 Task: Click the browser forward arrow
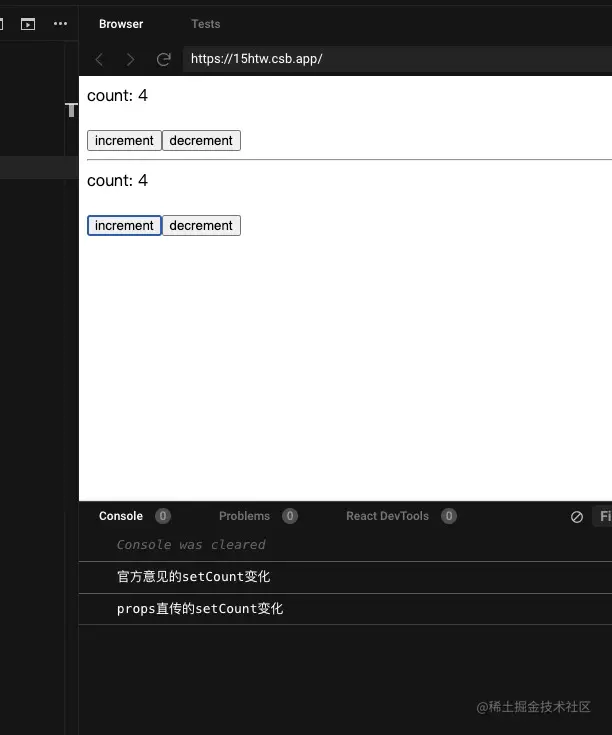click(130, 60)
